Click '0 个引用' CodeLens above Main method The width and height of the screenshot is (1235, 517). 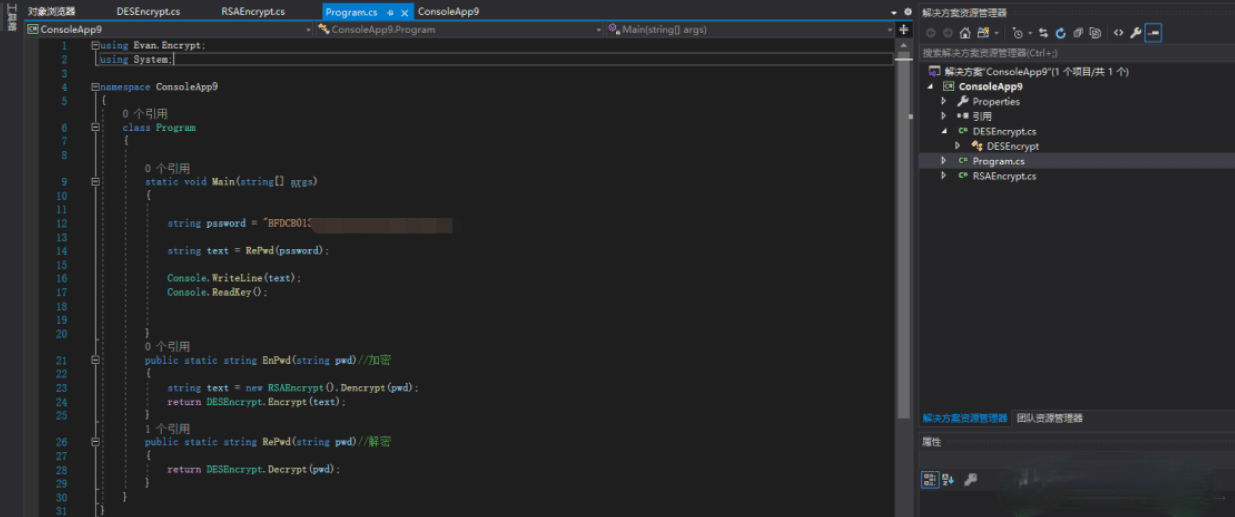point(167,169)
